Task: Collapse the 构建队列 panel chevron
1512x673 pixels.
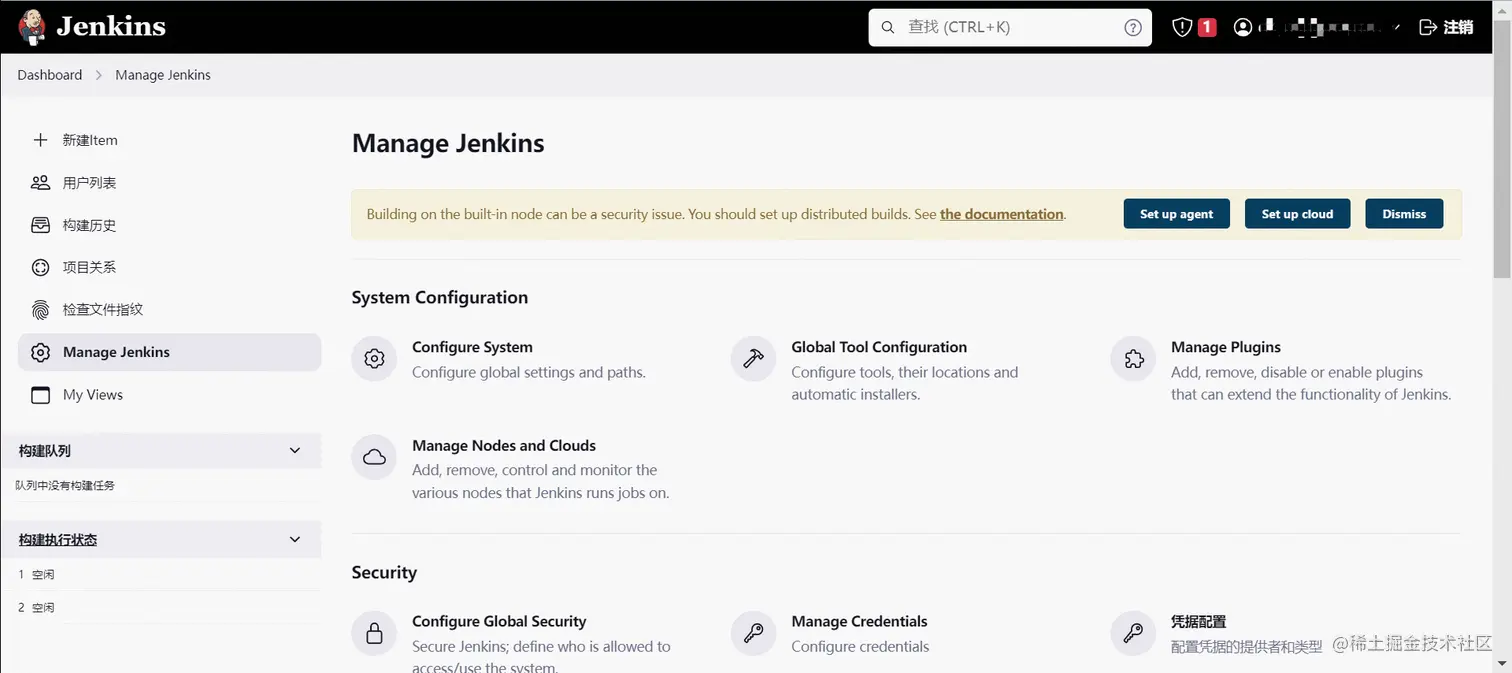Action: (x=295, y=451)
